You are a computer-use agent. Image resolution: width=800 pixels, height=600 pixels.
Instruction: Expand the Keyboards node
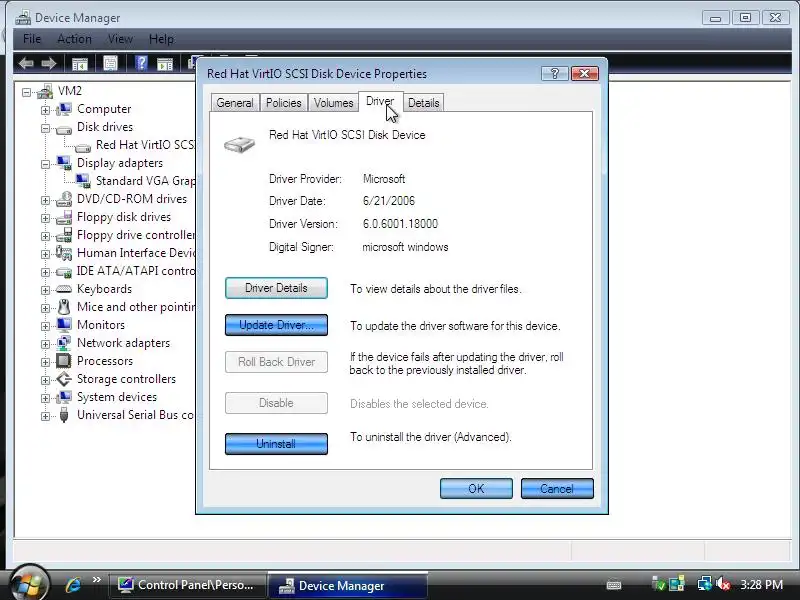[45, 290]
